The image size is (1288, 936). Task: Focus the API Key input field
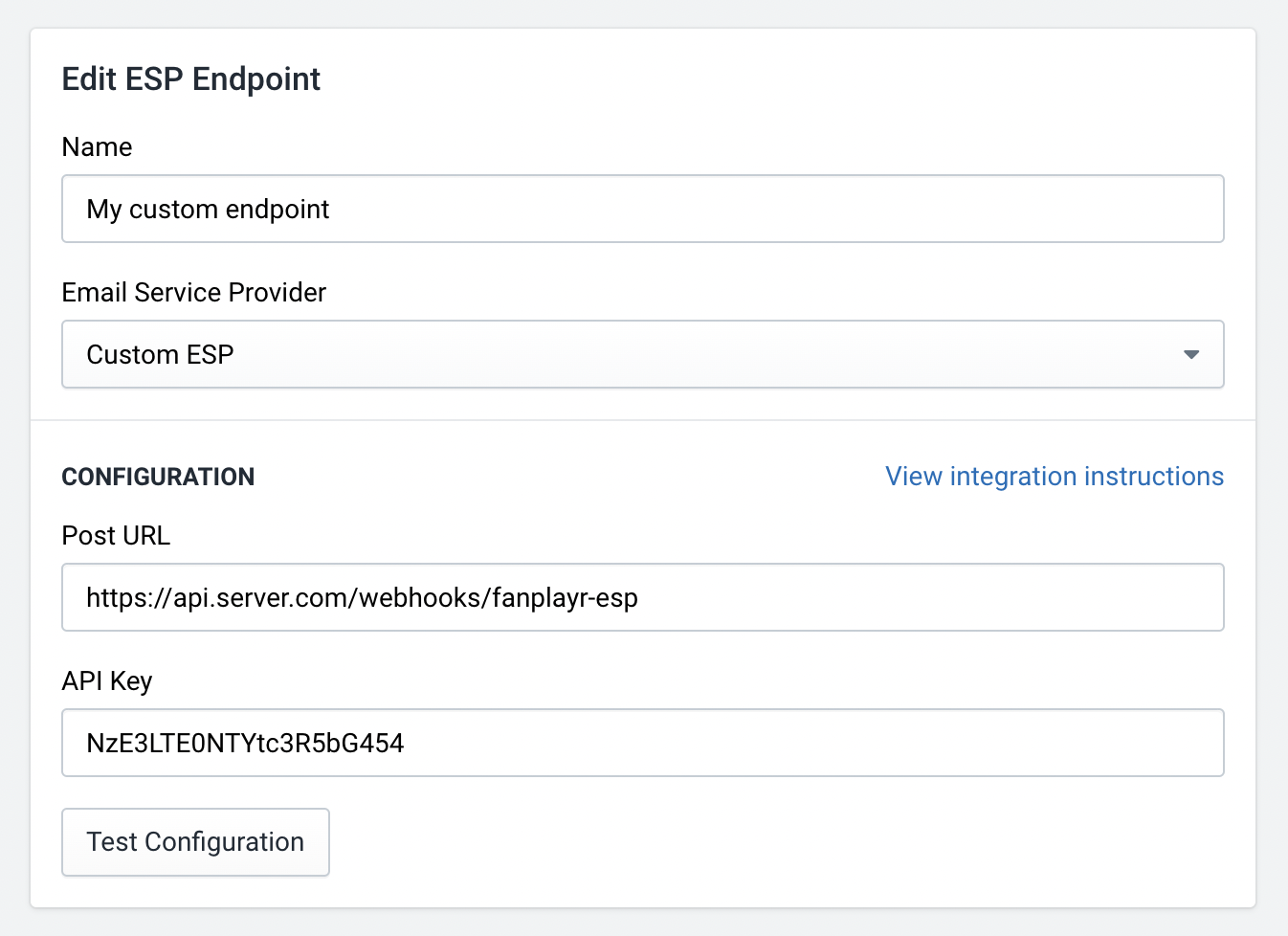click(x=643, y=743)
